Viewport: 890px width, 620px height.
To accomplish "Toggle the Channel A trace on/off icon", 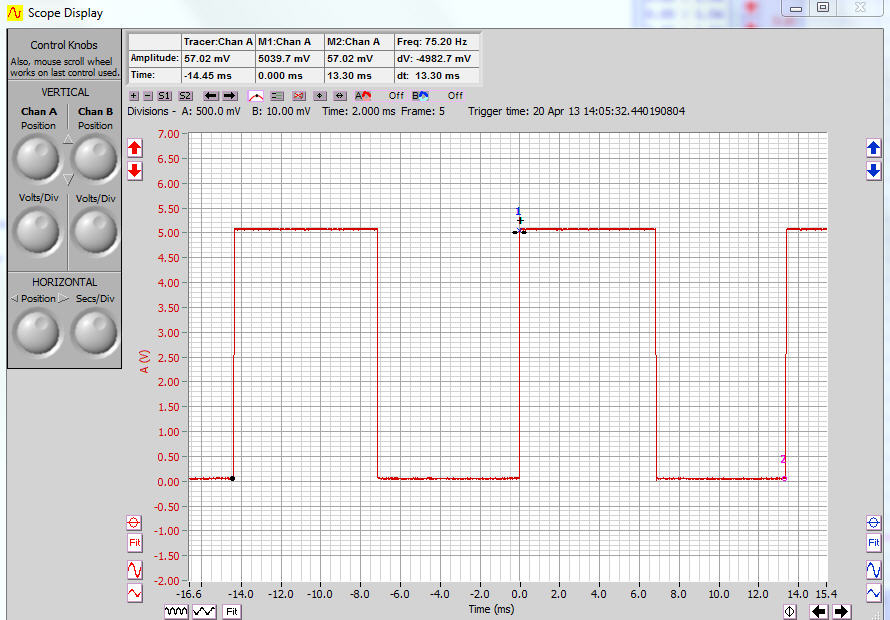I will tap(363, 96).
